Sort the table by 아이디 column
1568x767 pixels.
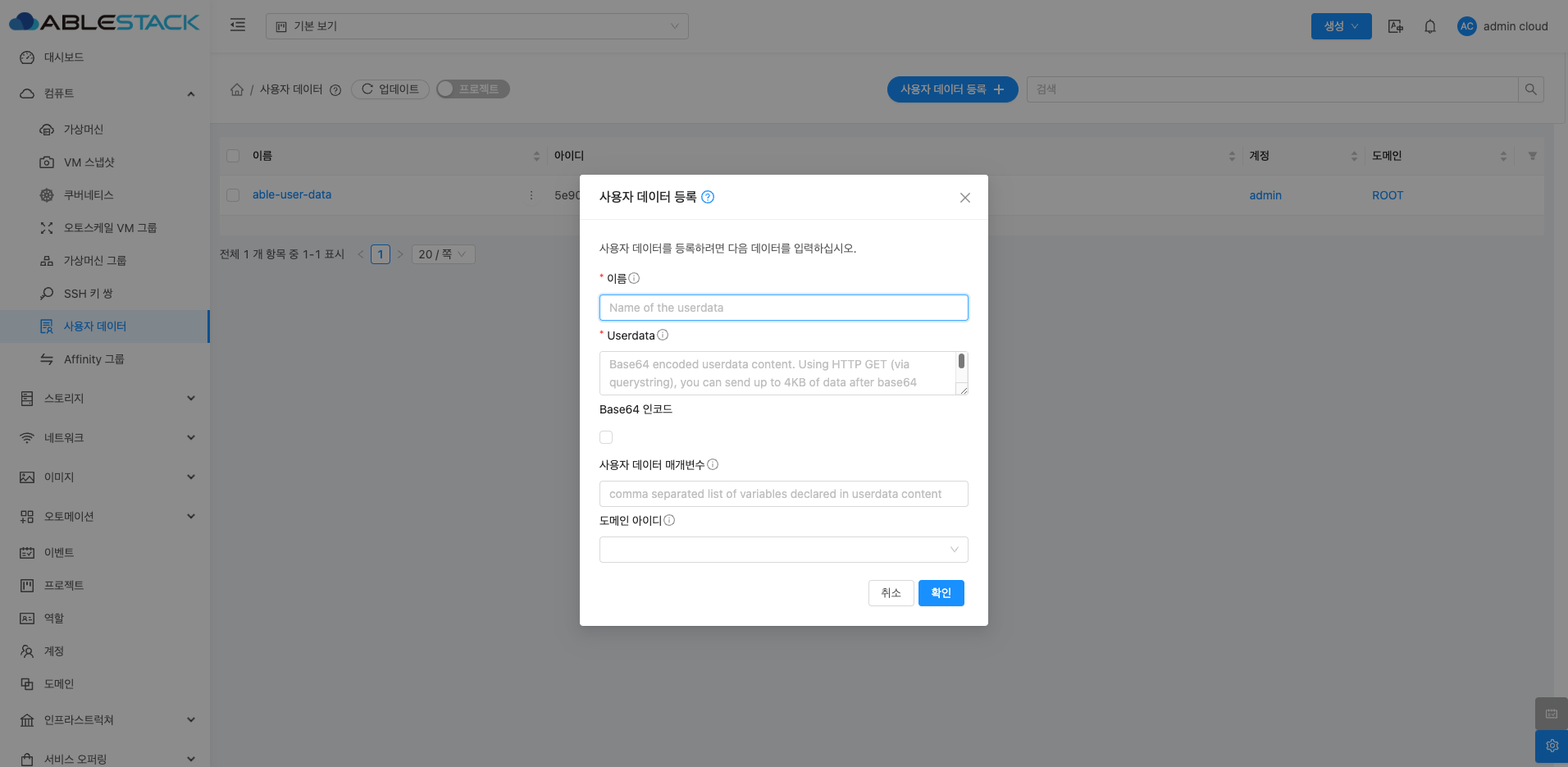(1232, 156)
